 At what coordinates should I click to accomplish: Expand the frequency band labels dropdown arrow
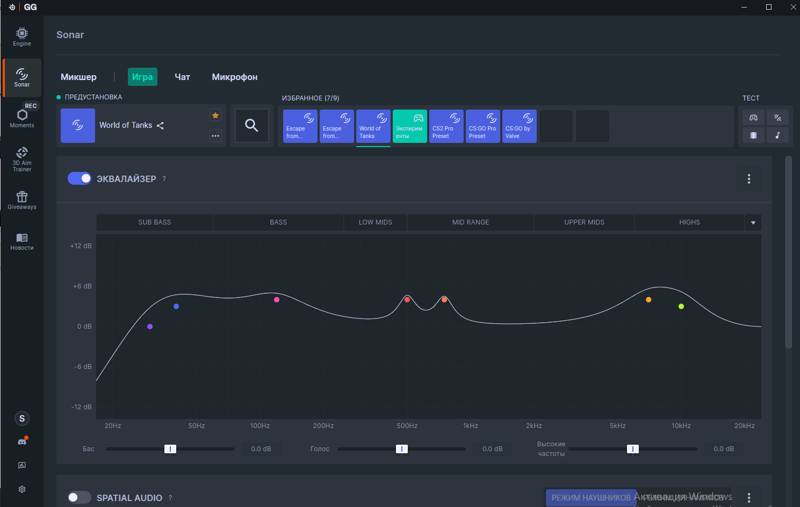coord(753,222)
